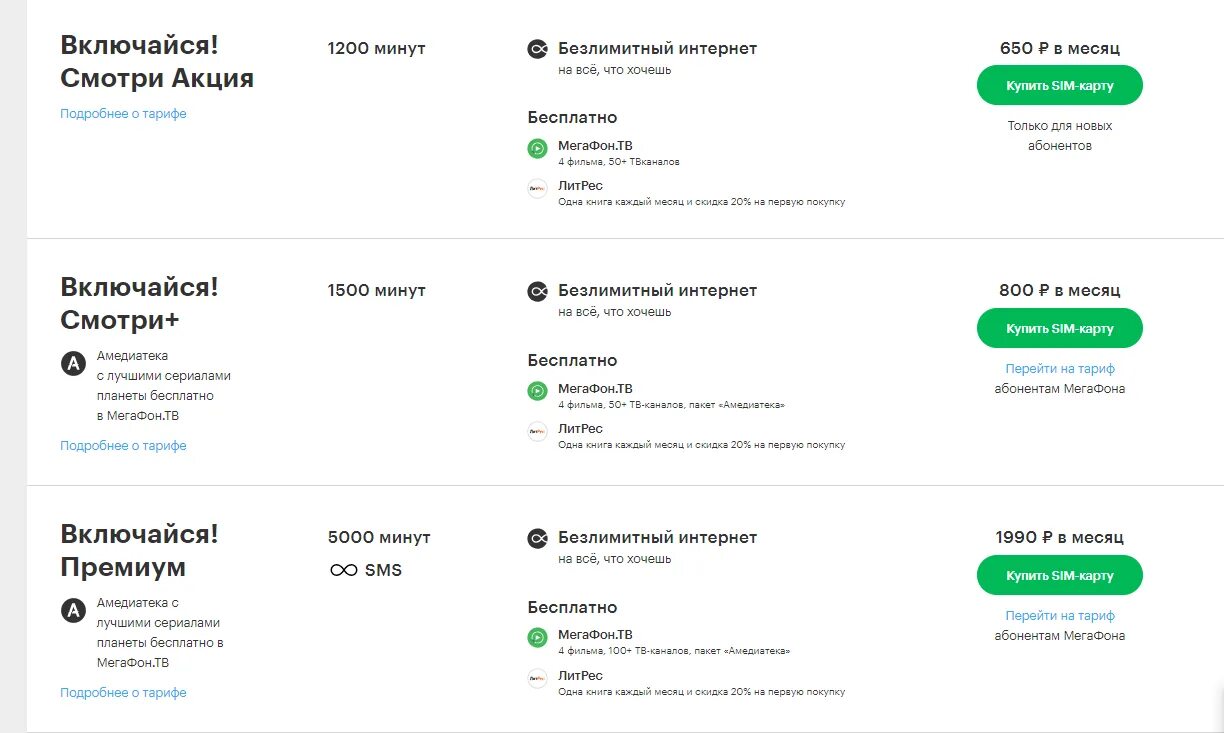Click the infinity icon beside 650 ₽ tariff internet
This screenshot has height=733, width=1224.
pos(538,49)
